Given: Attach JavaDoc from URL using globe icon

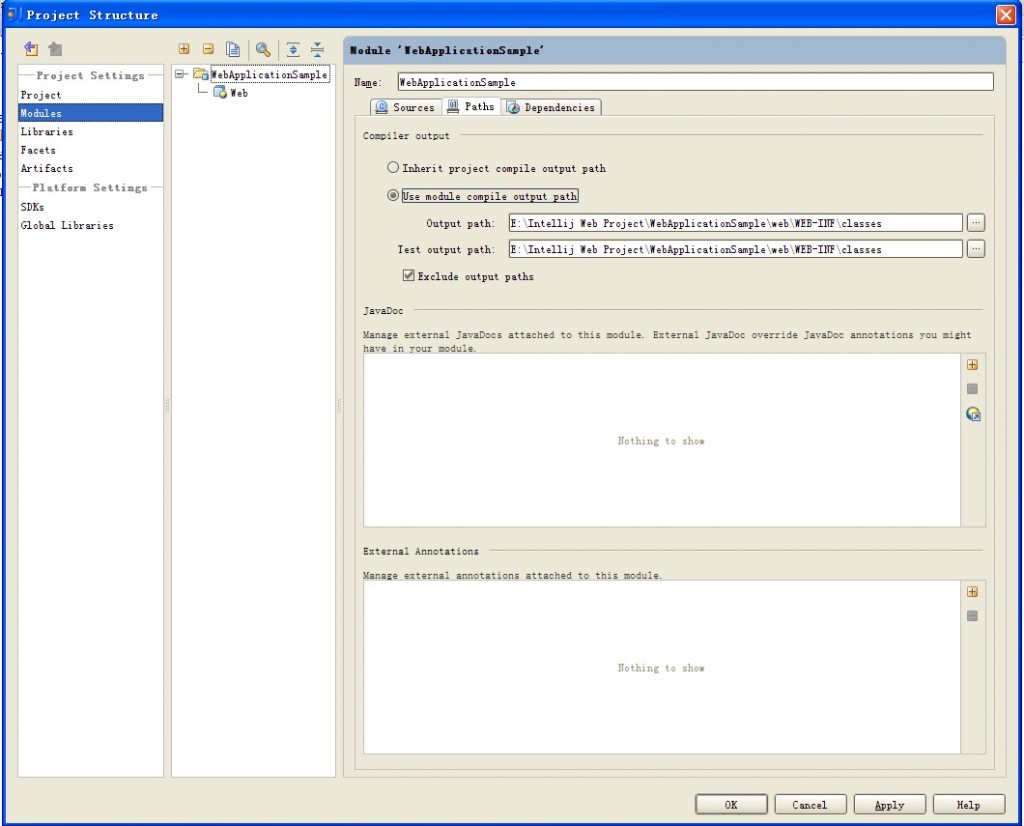Looking at the screenshot, I should click(972, 413).
